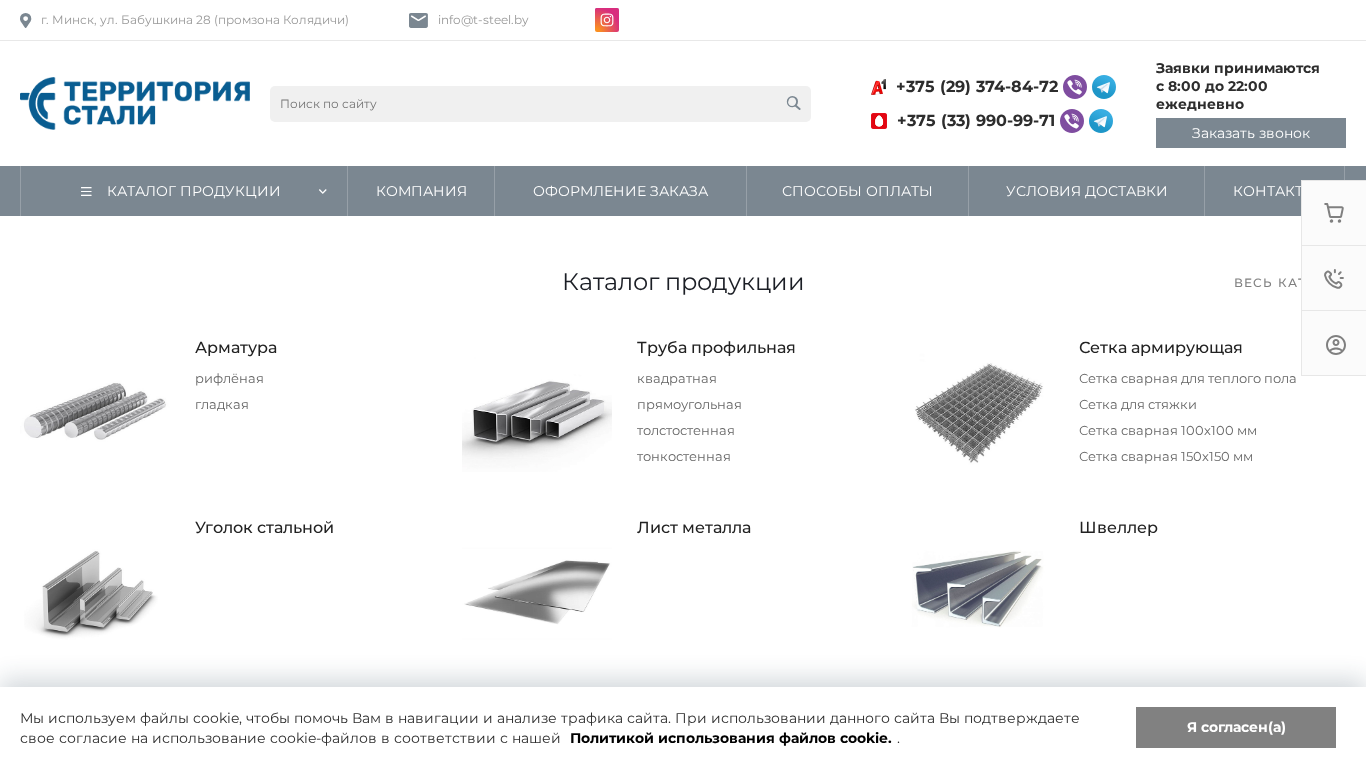Open the shopping cart side icon

(1334, 213)
